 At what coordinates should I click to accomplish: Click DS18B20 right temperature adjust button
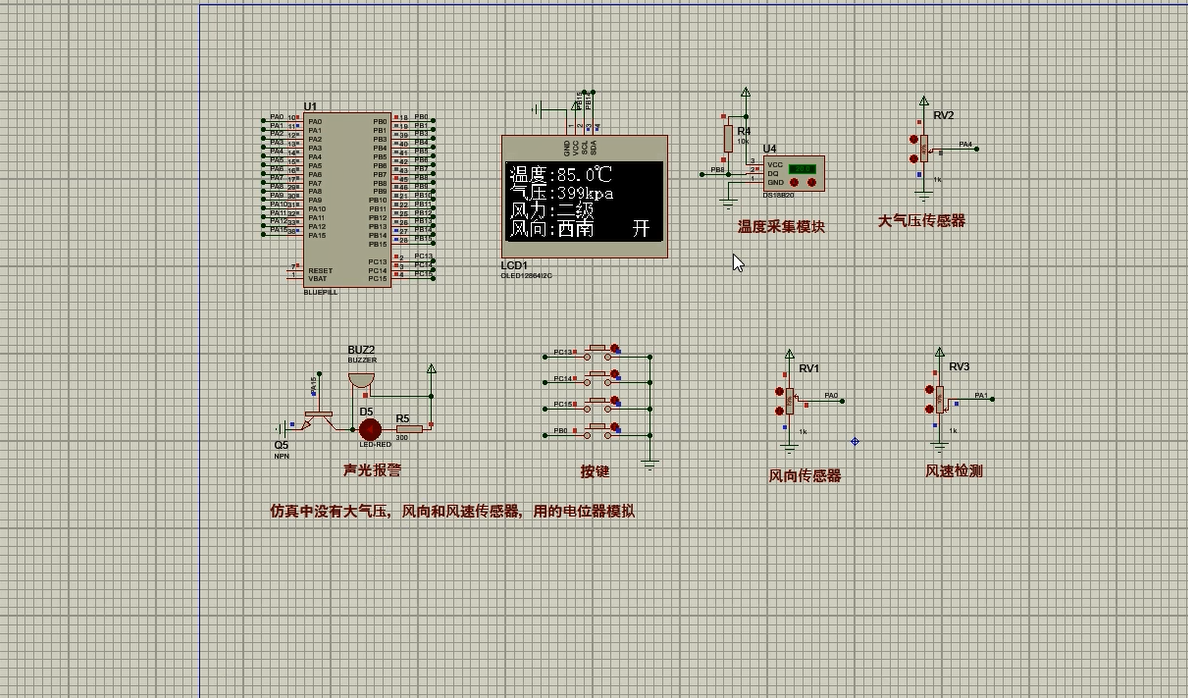[811, 183]
